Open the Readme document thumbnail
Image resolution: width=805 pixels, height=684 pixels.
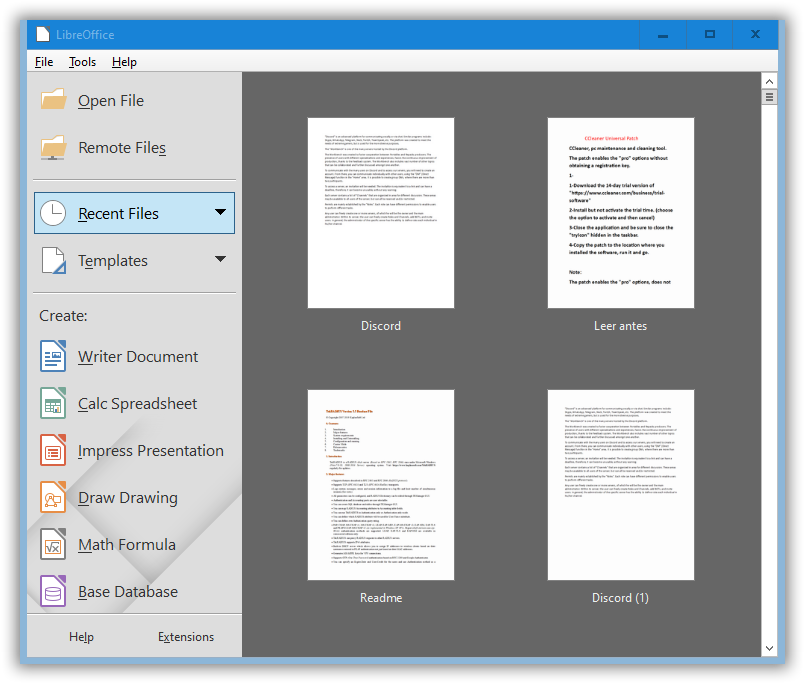(380, 485)
